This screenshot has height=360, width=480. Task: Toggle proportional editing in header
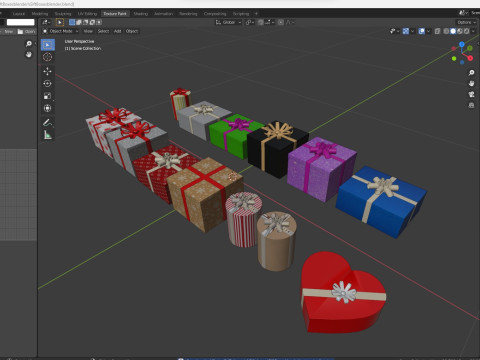coord(281,22)
